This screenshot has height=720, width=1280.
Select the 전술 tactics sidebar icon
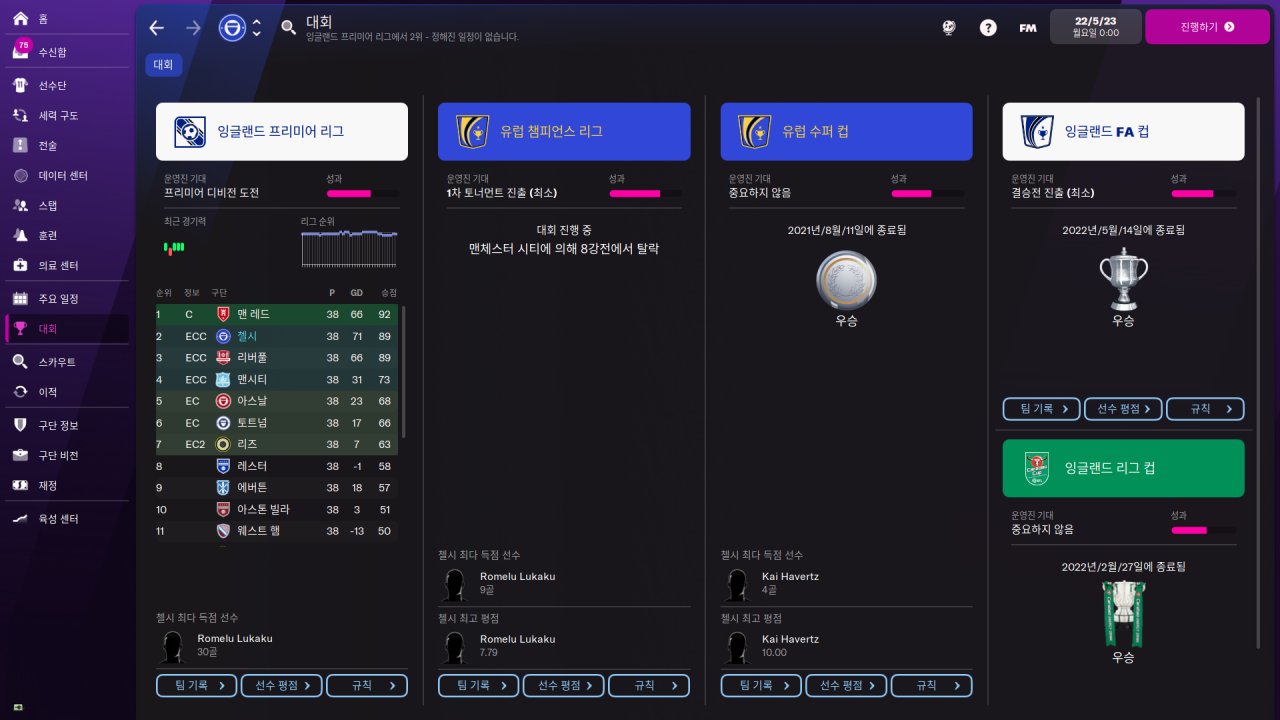pyautogui.click(x=21, y=145)
